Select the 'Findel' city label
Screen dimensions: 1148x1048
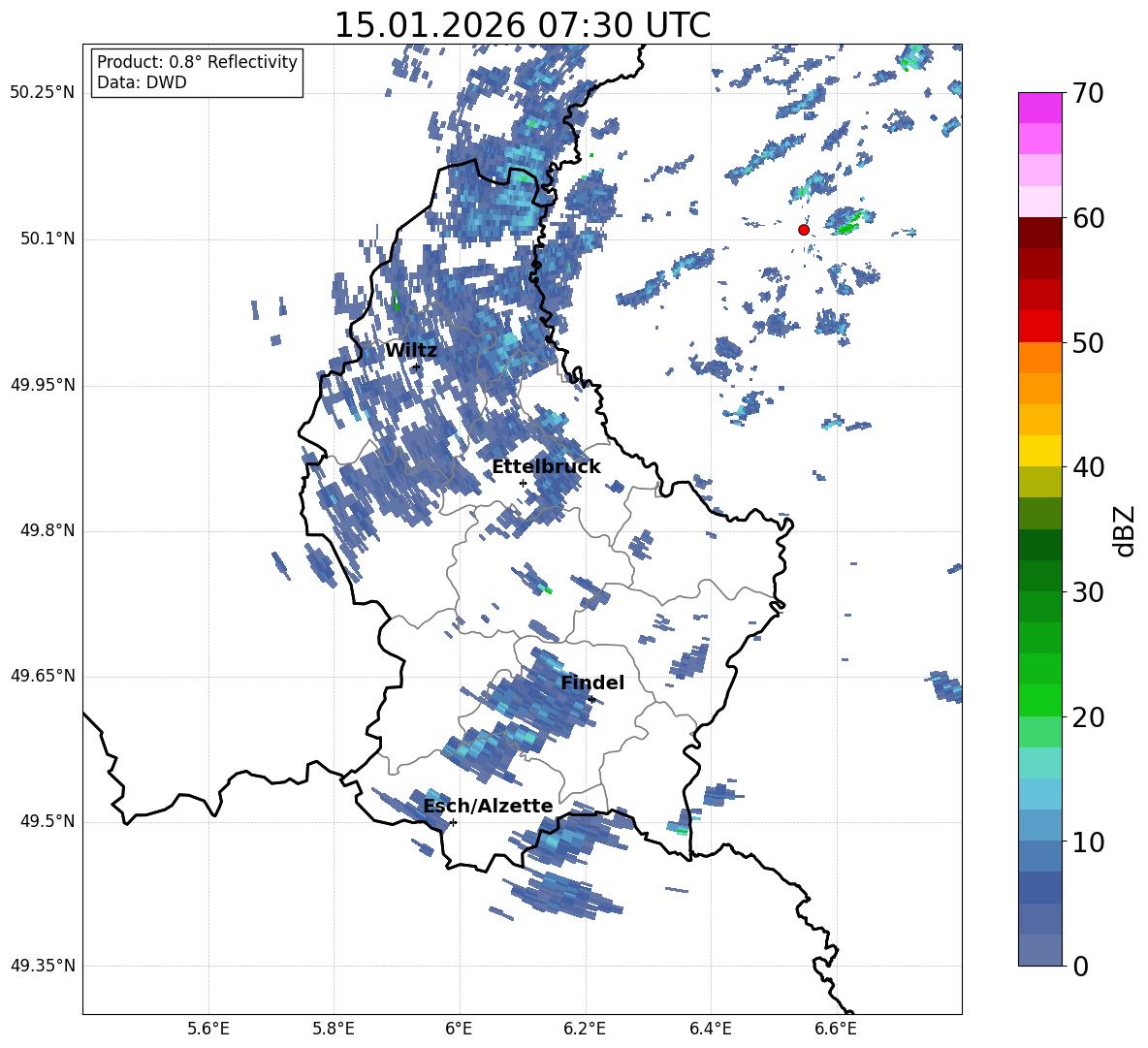[x=592, y=683]
